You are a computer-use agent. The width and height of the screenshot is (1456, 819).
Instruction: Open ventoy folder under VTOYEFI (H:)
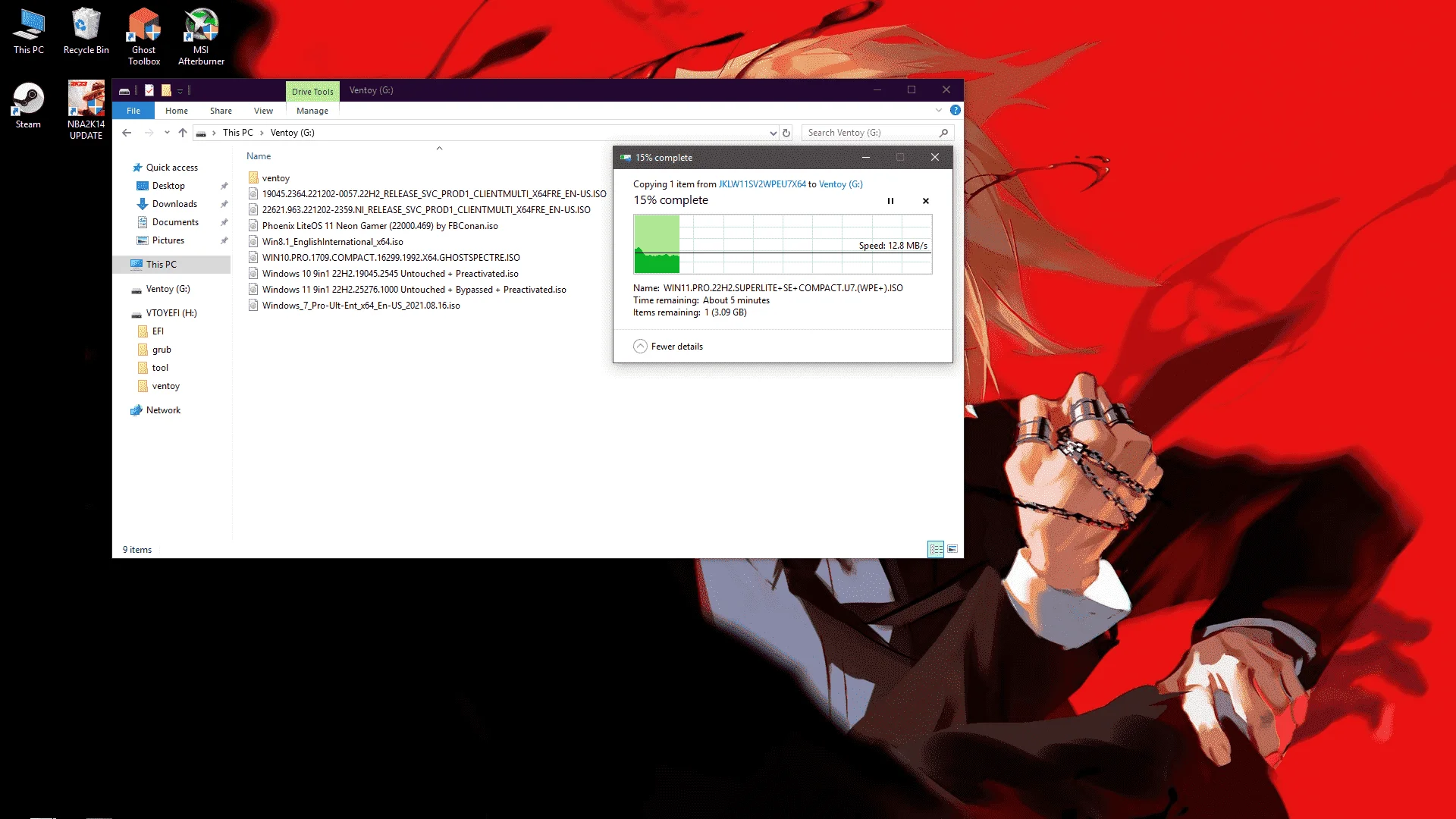coord(165,386)
